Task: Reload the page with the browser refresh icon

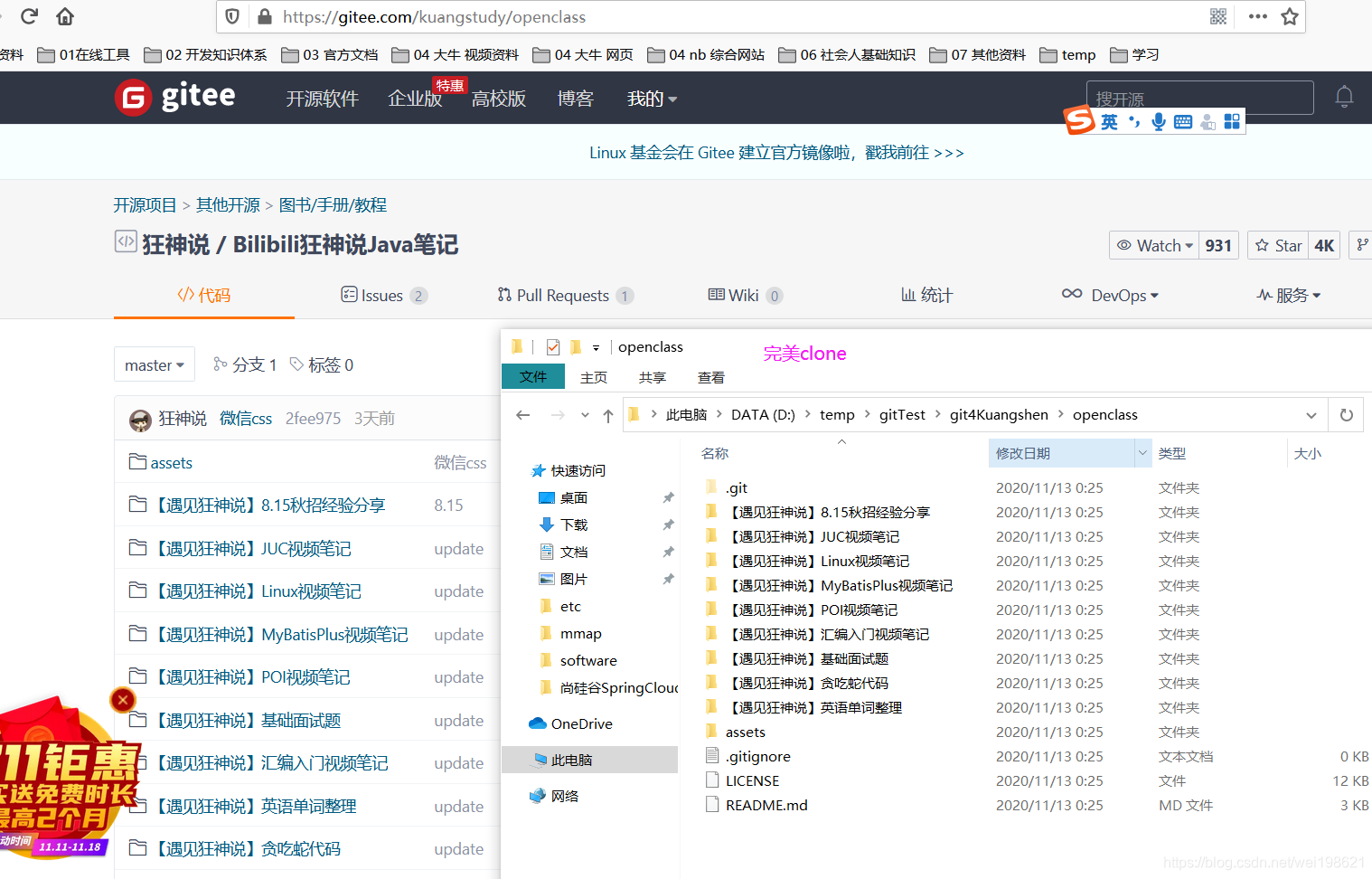Action: [x=29, y=16]
